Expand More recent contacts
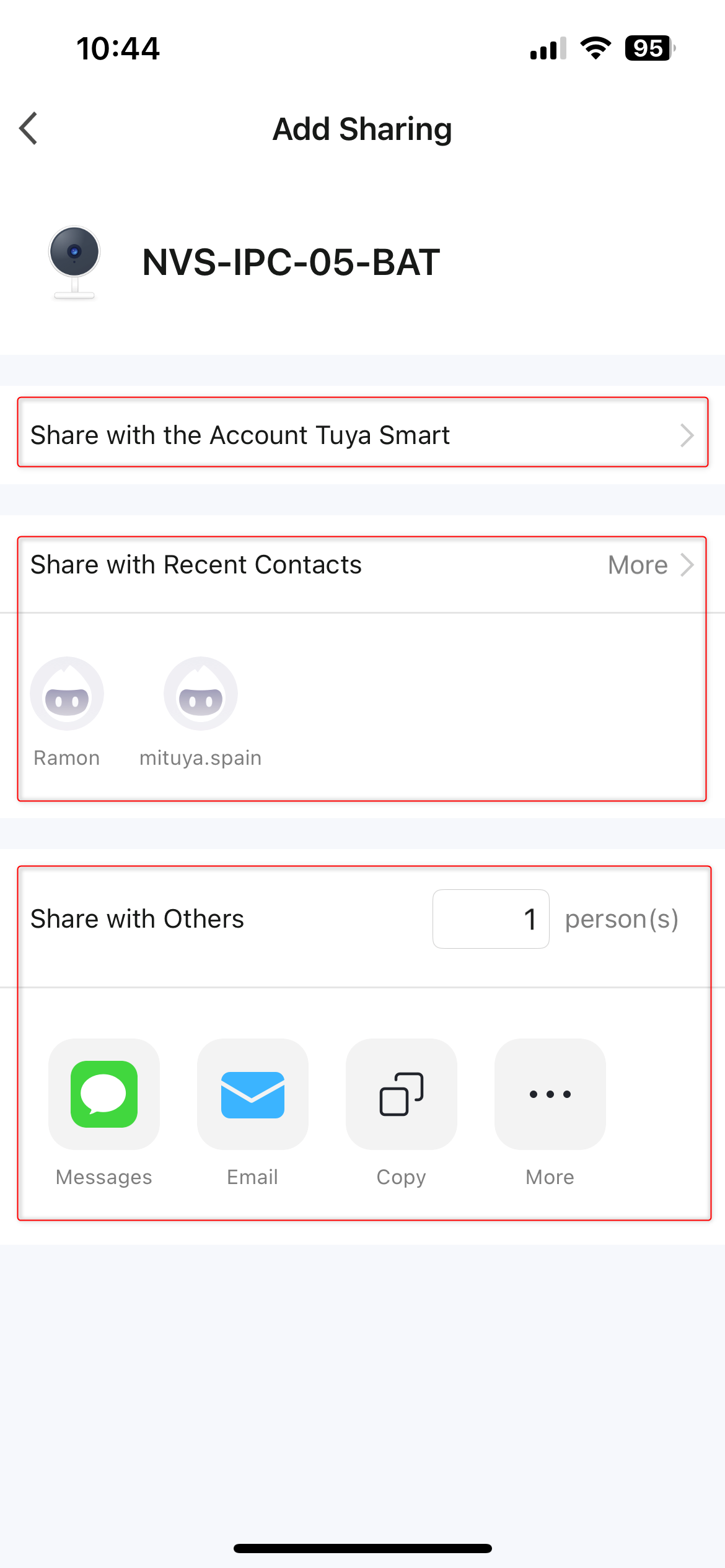 point(638,565)
